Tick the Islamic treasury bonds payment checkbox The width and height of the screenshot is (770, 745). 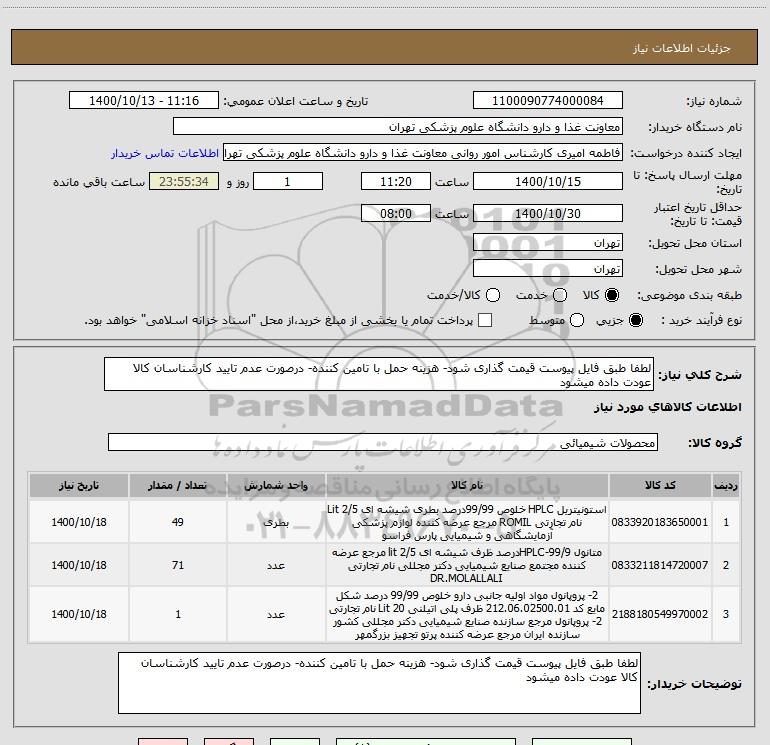485,320
